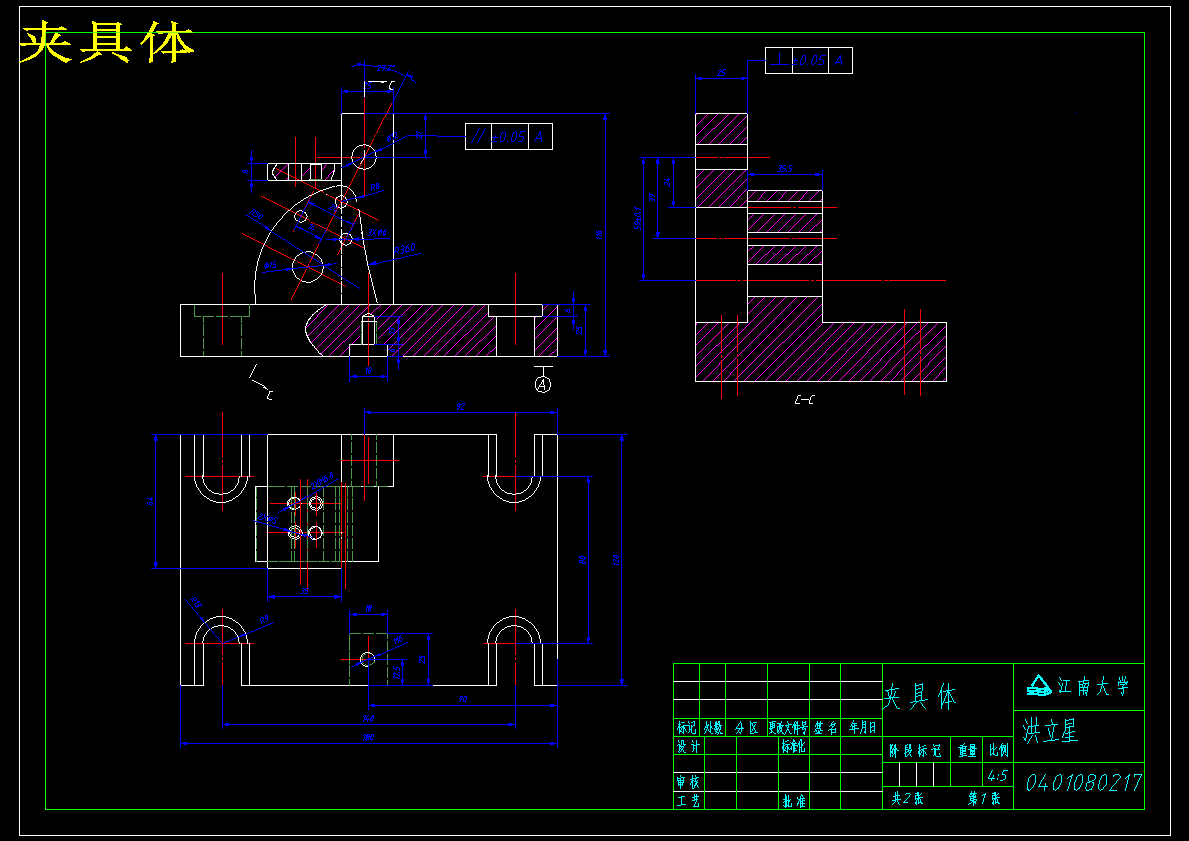Click the 标准化 cell label
The height and width of the screenshot is (841, 1189).
(x=793, y=747)
